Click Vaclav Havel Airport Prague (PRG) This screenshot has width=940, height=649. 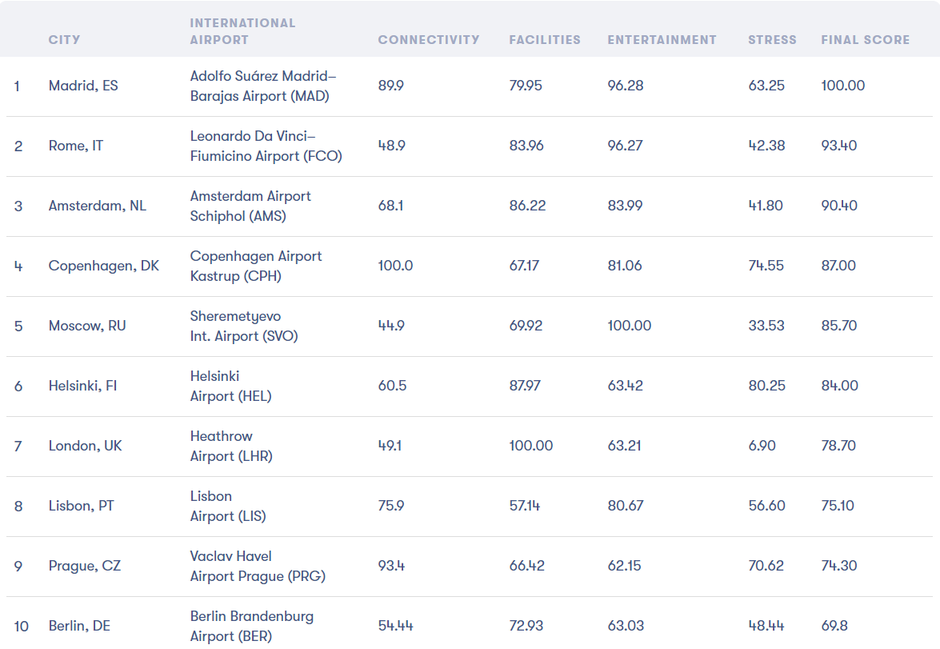258,566
